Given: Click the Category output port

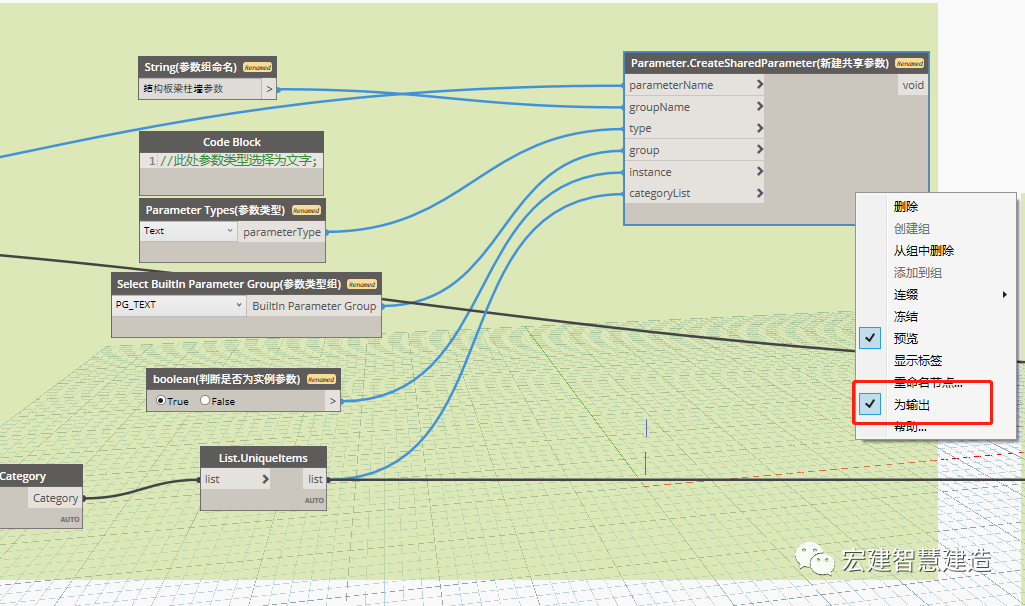Looking at the screenshot, I should (x=55, y=498).
